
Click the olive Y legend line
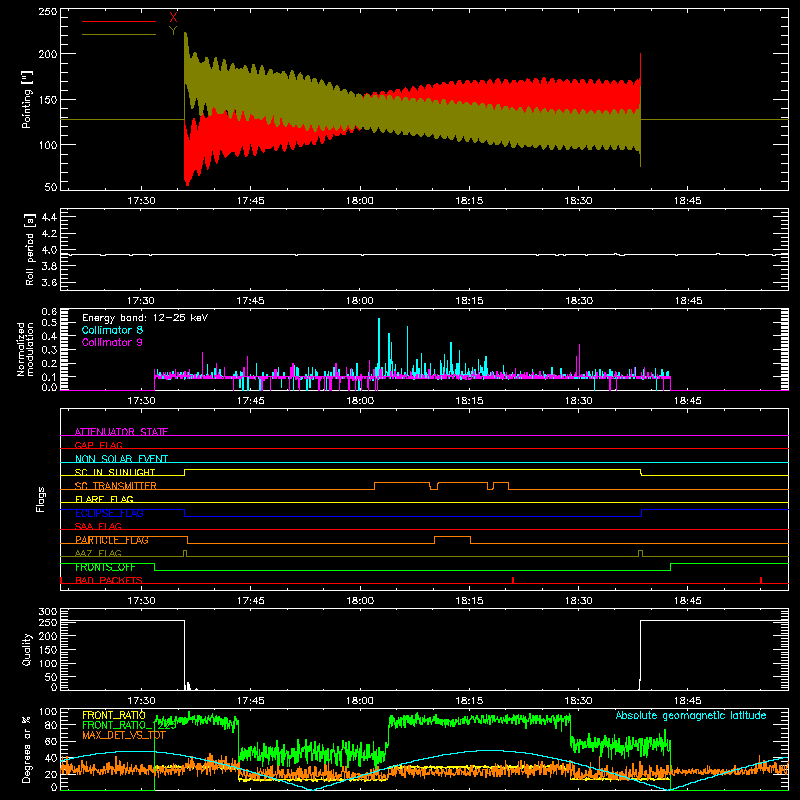119,34
